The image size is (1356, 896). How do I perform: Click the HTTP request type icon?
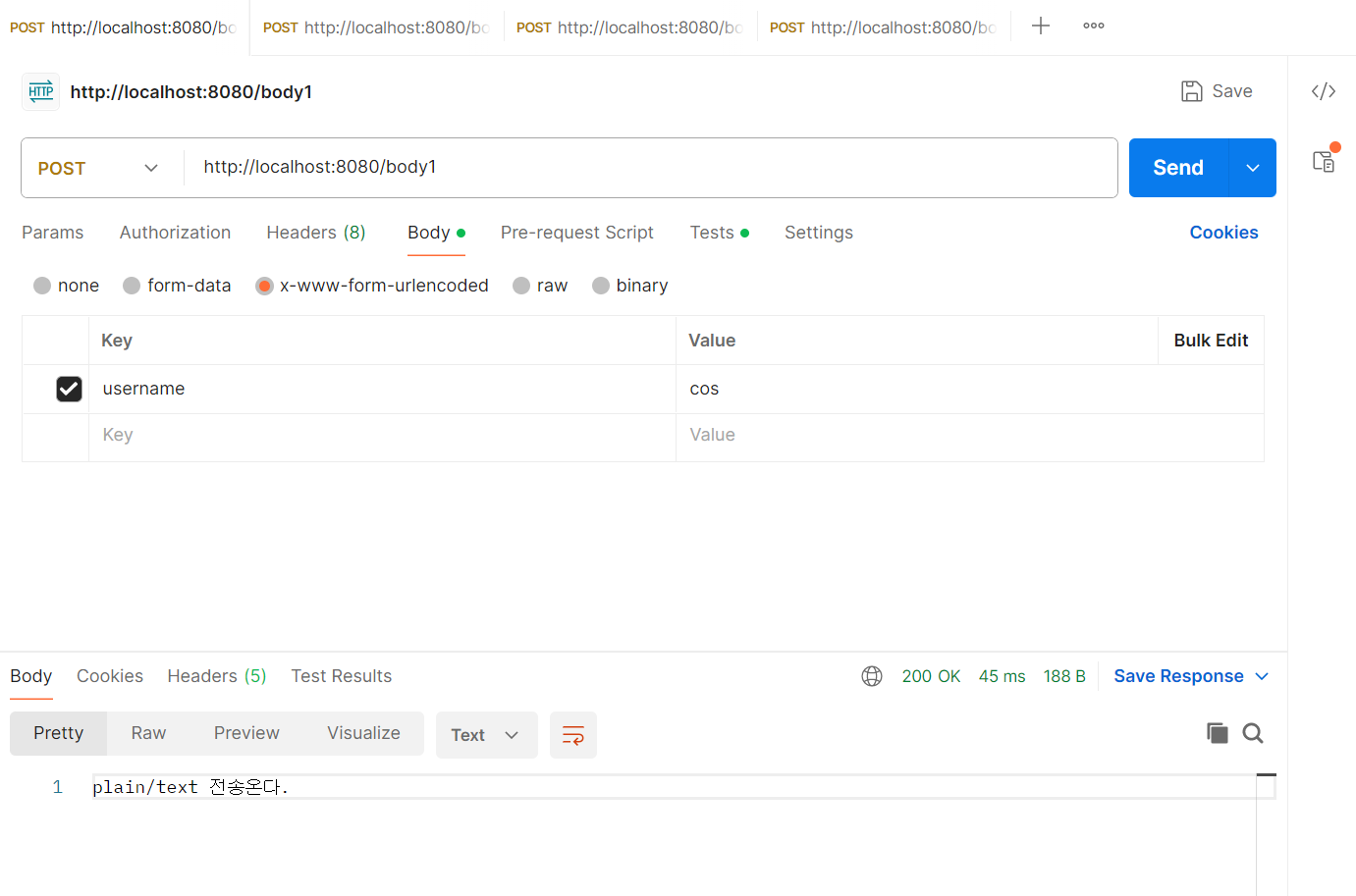click(41, 91)
